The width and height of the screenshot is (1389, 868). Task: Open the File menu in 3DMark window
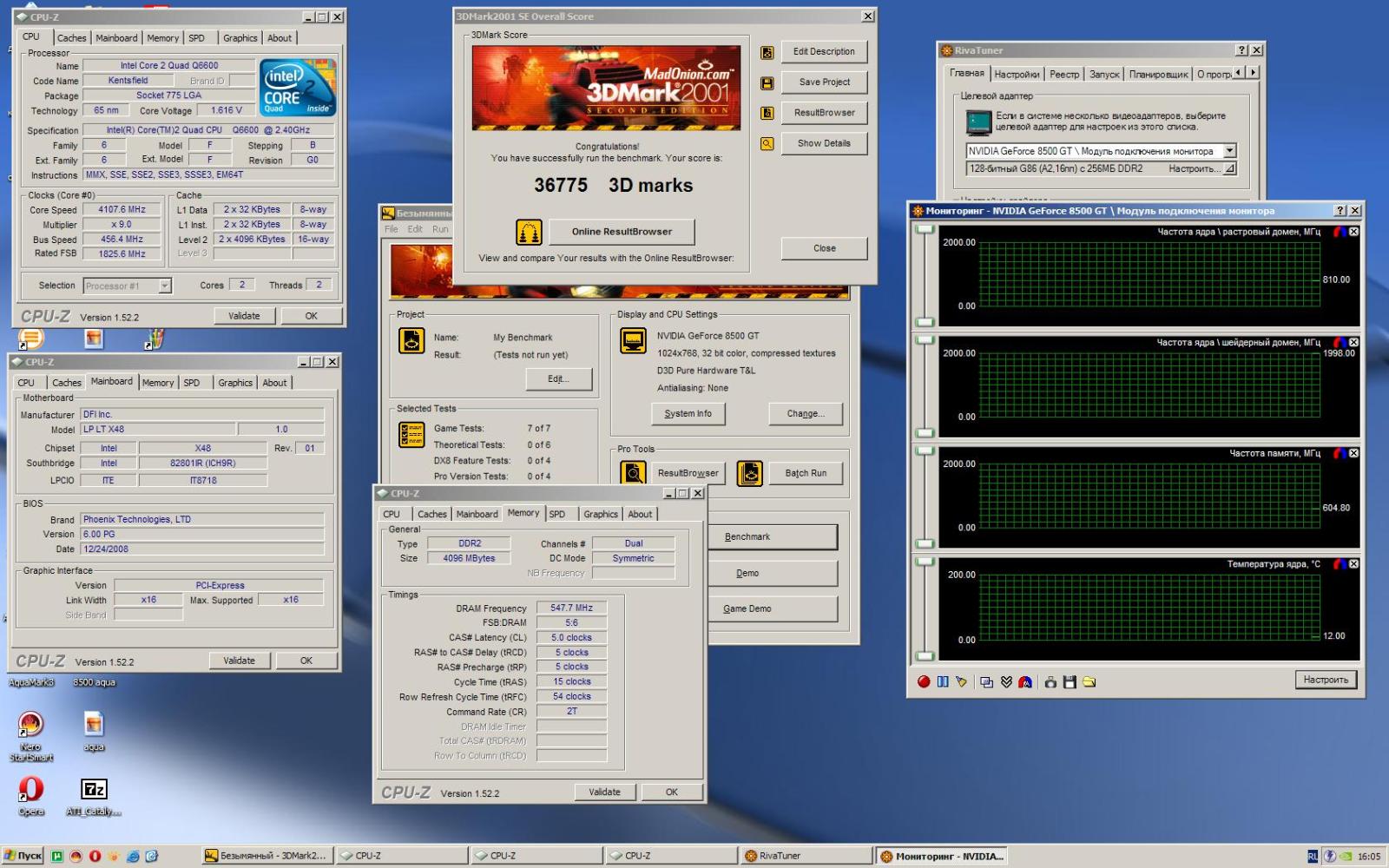(392, 229)
